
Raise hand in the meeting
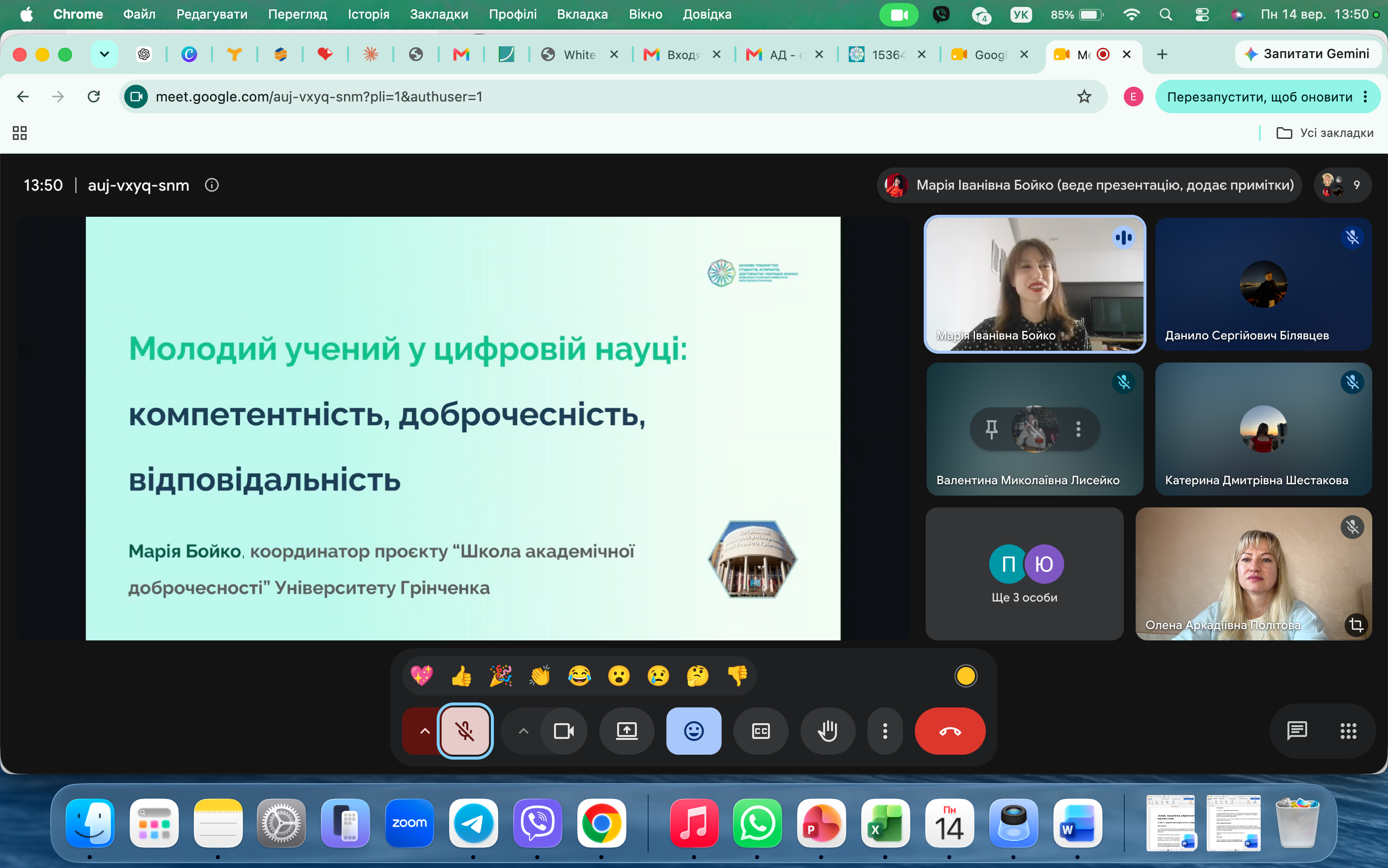(828, 731)
